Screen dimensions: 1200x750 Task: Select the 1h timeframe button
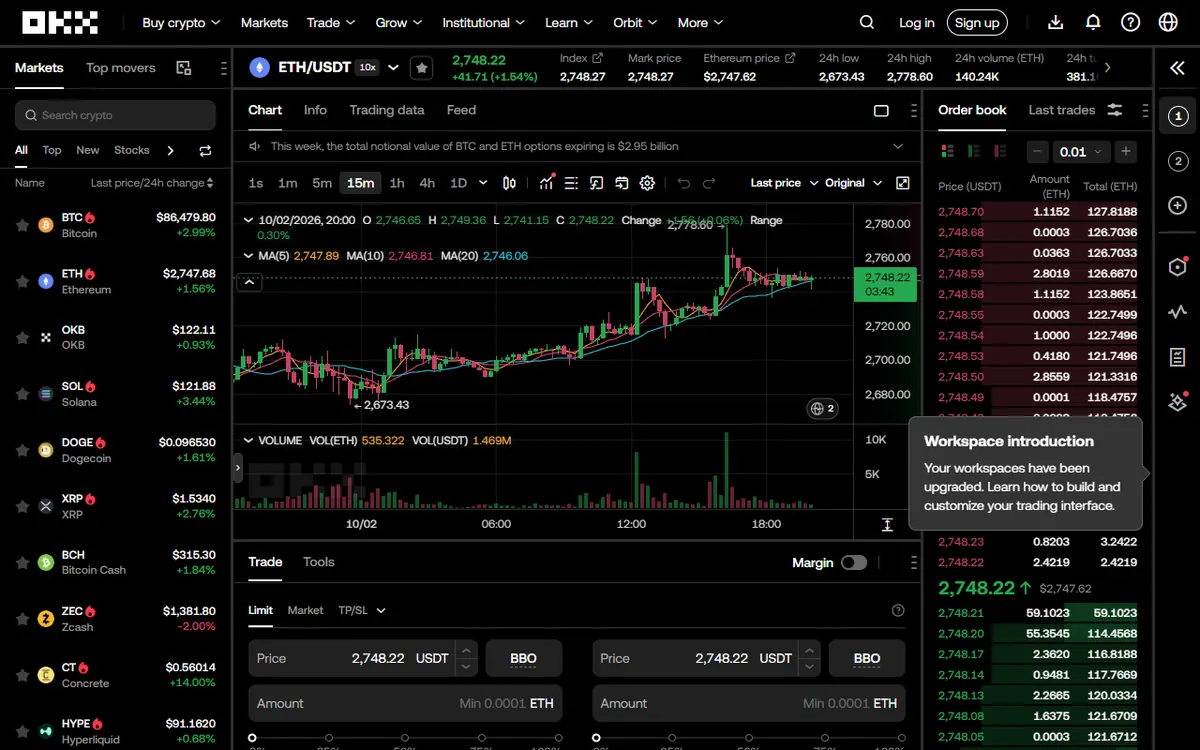397,183
